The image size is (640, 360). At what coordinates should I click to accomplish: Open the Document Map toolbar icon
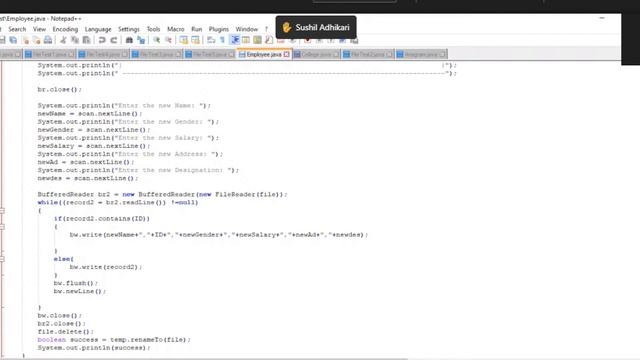click(x=257, y=40)
